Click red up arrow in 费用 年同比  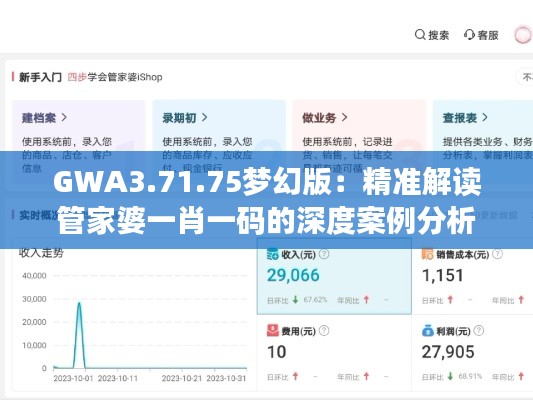[x=366, y=376]
